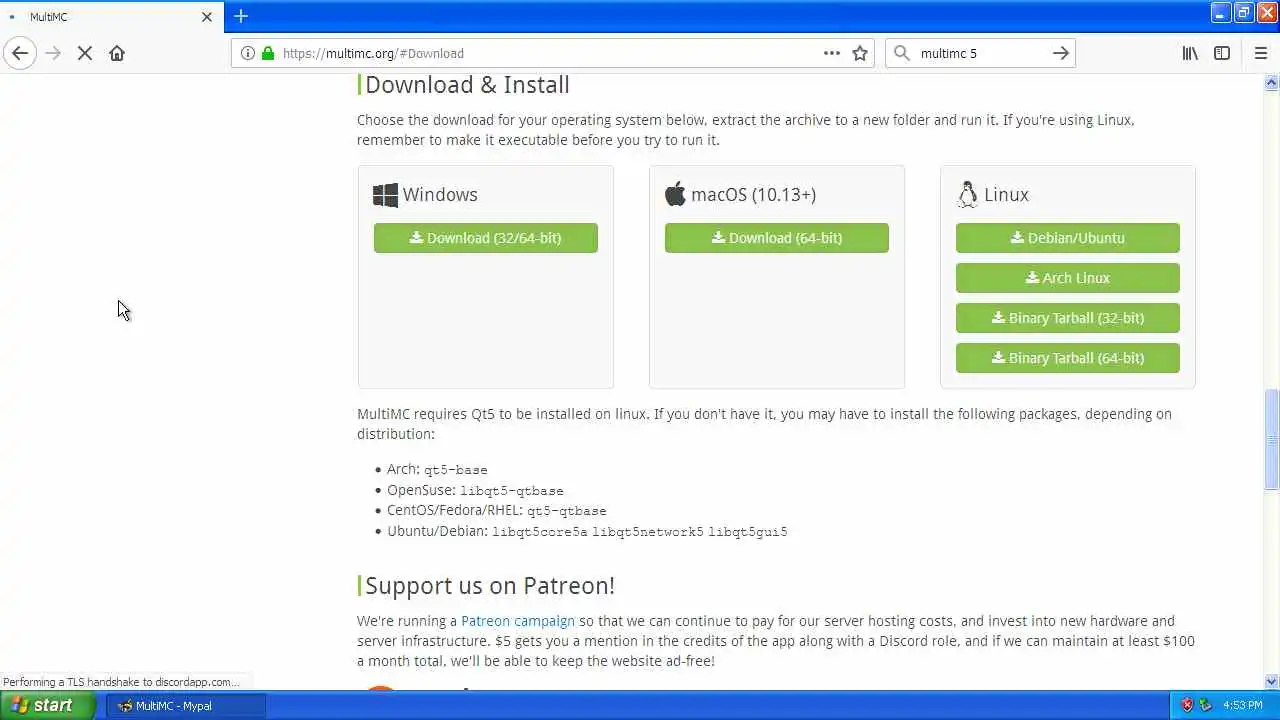This screenshot has width=1280, height=720.
Task: Click the scrollbar down arrow
Action: tap(1272, 681)
